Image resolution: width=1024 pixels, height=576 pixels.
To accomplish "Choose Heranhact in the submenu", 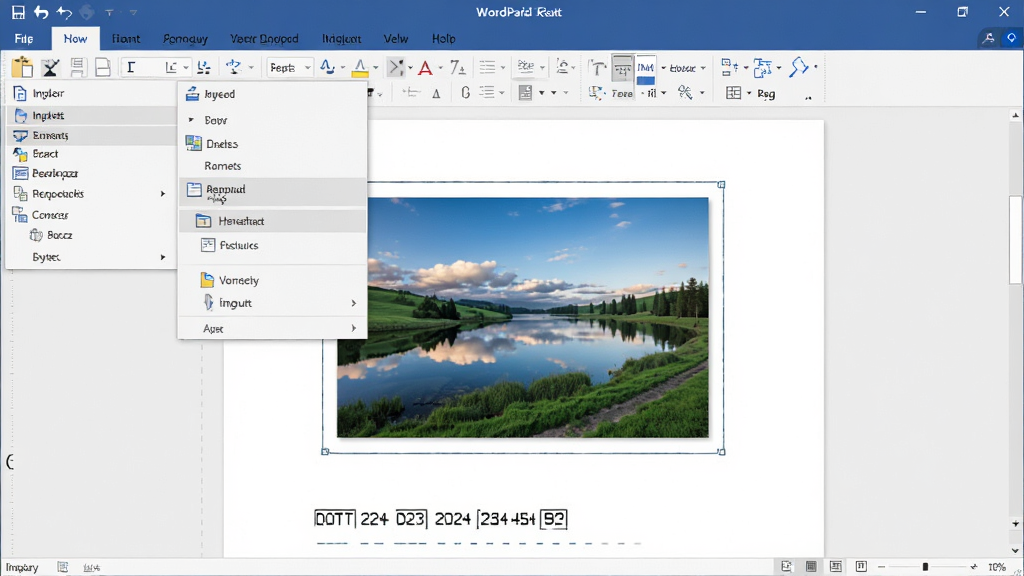I will tap(273, 221).
